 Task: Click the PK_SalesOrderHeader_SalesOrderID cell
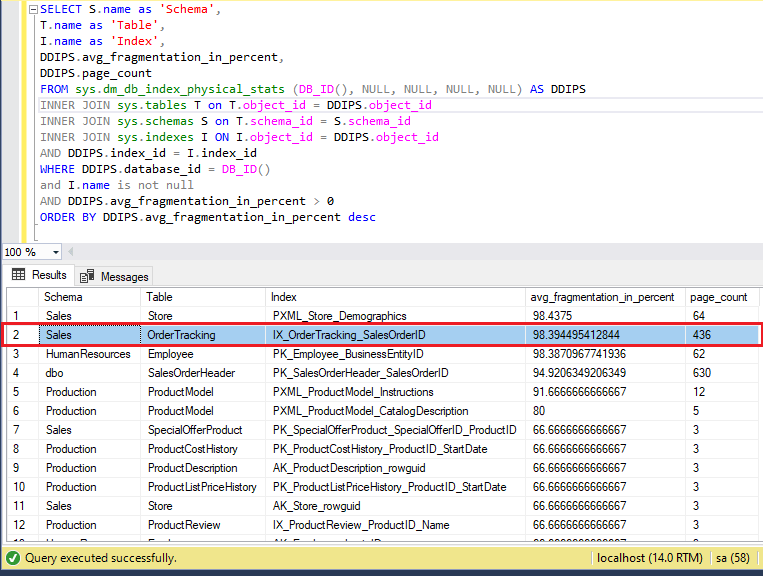click(396, 373)
